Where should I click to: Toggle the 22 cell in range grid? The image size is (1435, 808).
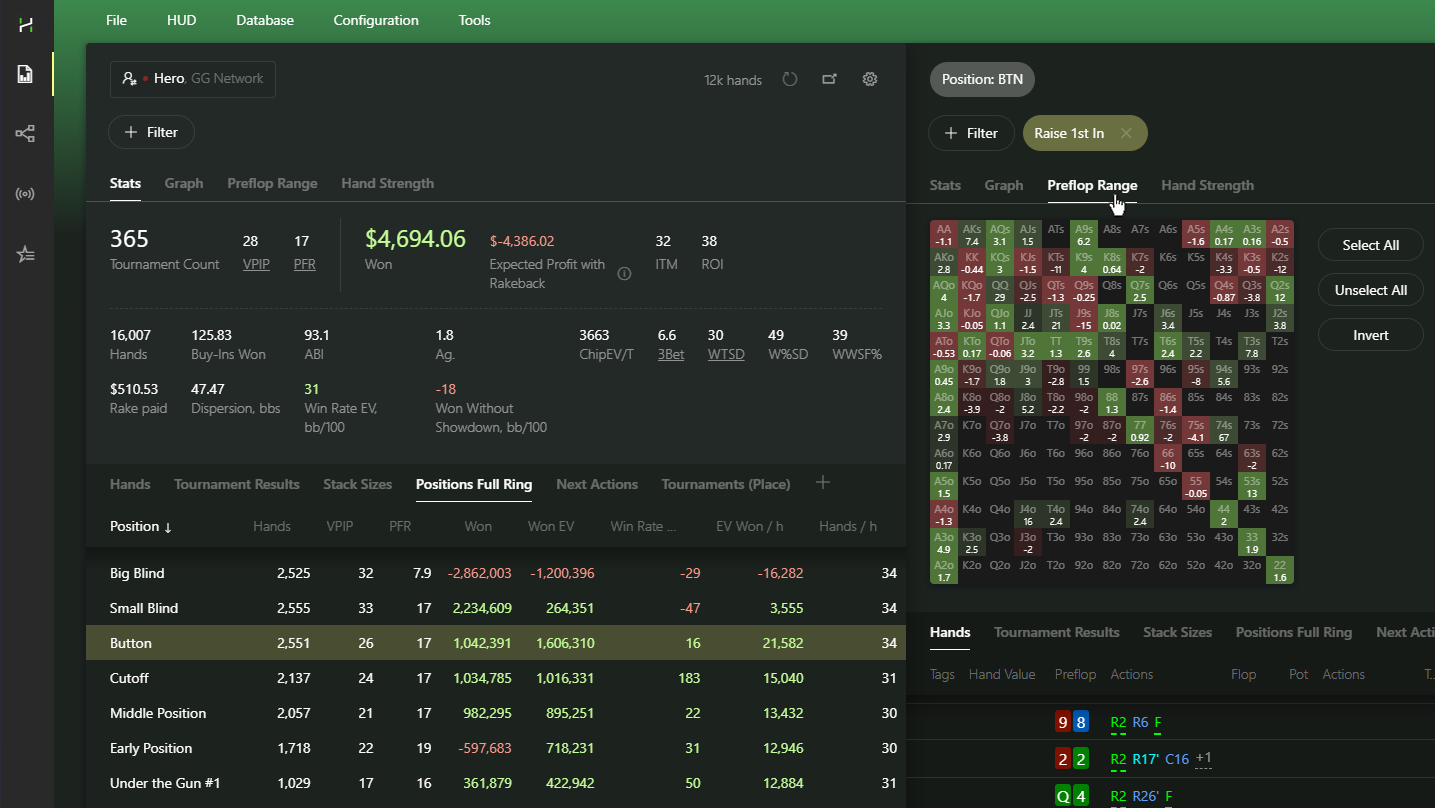point(1280,570)
